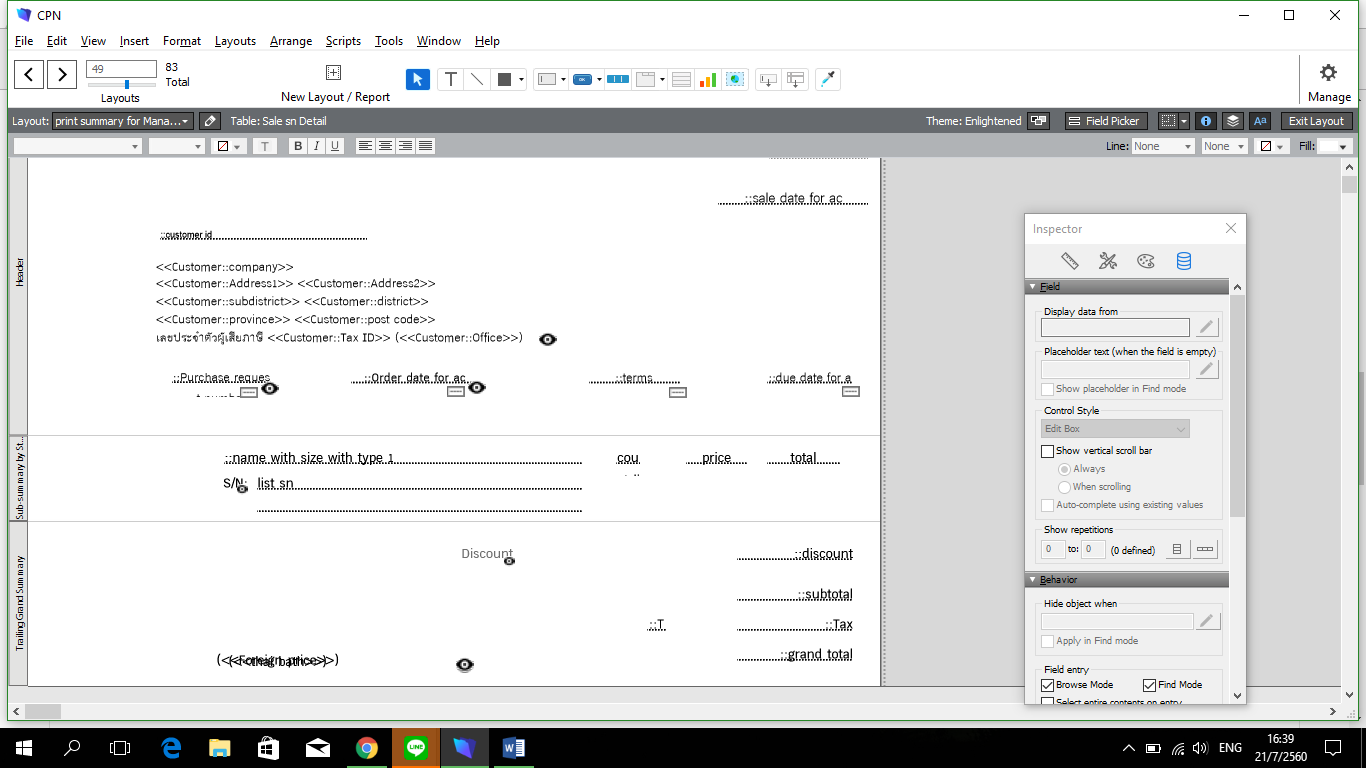Open Inspector Position ruler tab

tap(1070, 261)
